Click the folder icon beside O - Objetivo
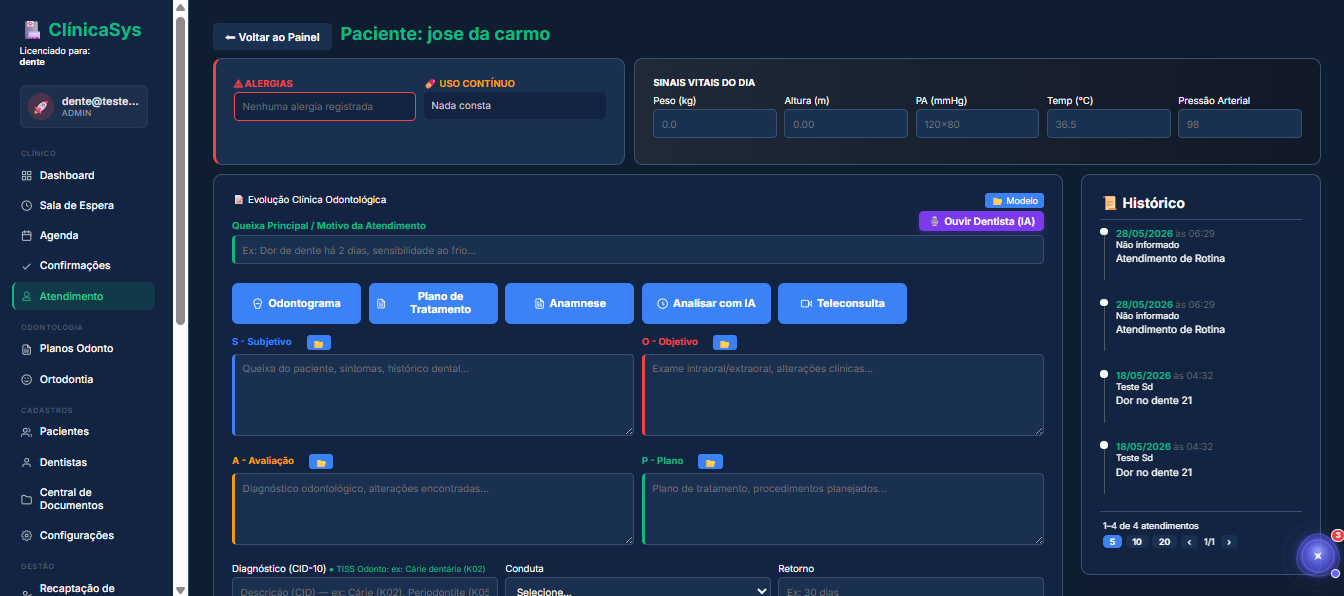The height and width of the screenshot is (596, 1344). coord(725,343)
